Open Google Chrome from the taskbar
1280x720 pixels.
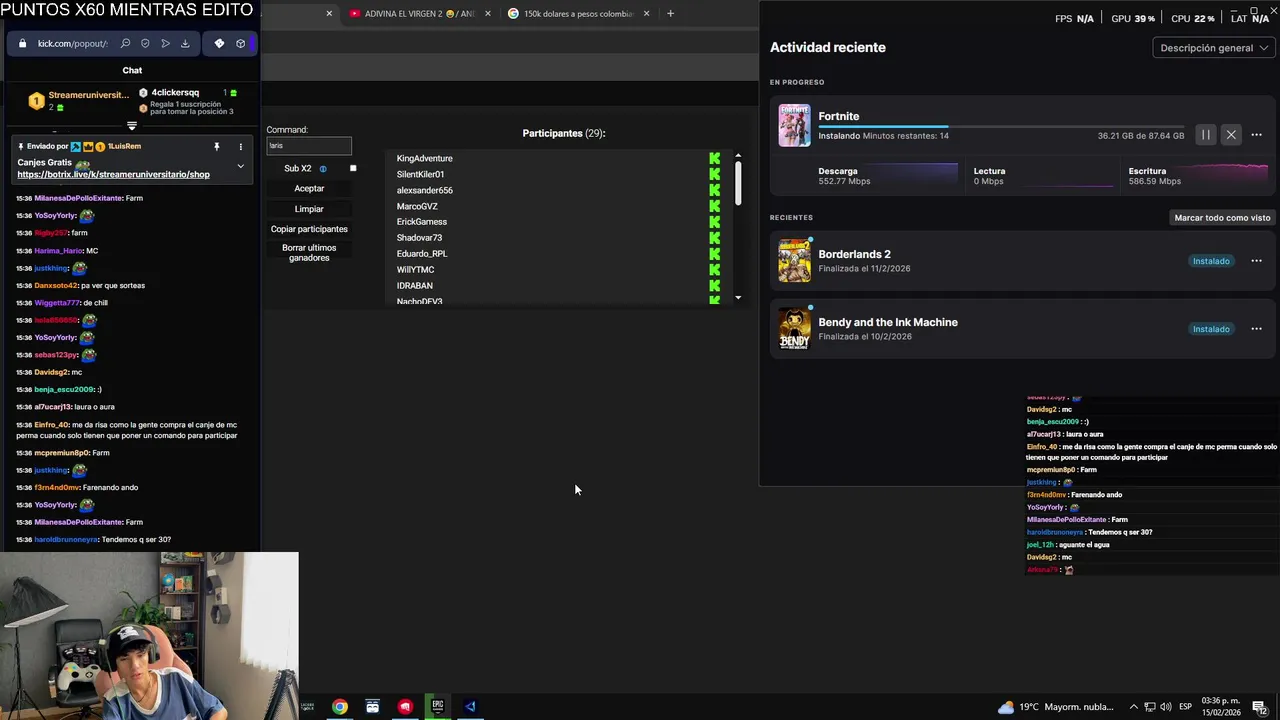(x=340, y=707)
